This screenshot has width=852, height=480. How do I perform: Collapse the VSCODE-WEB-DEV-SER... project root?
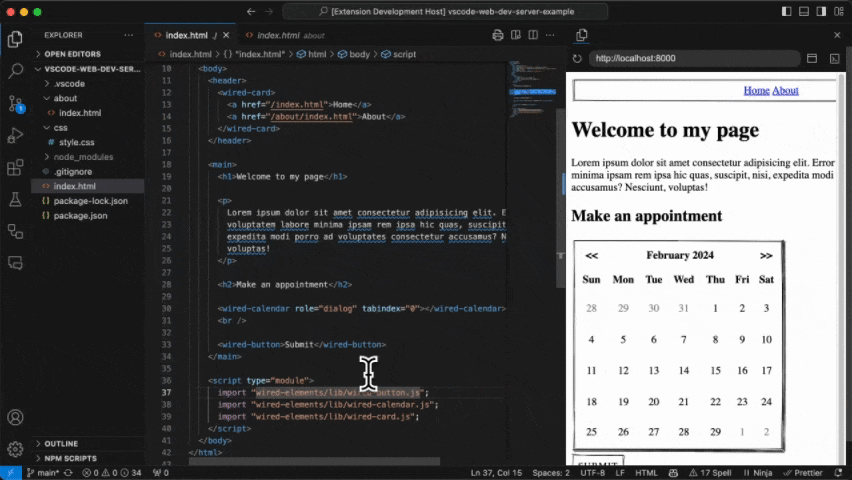pos(88,69)
